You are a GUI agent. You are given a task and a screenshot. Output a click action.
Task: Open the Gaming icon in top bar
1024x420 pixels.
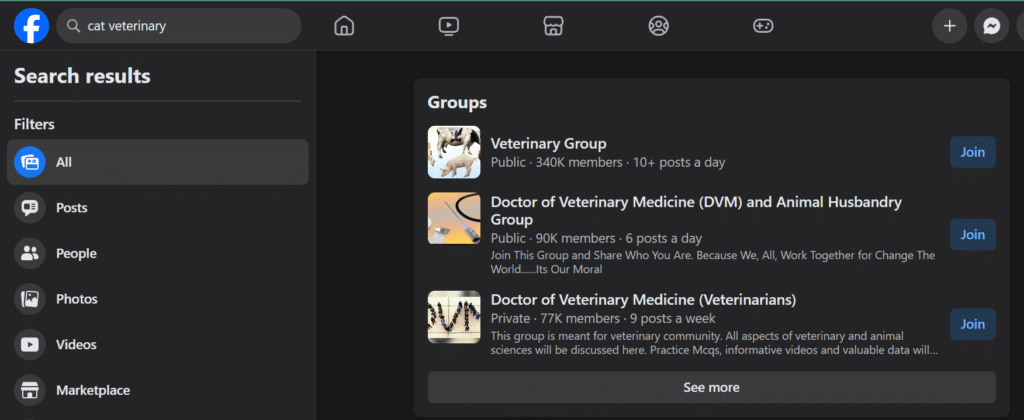[x=763, y=26]
